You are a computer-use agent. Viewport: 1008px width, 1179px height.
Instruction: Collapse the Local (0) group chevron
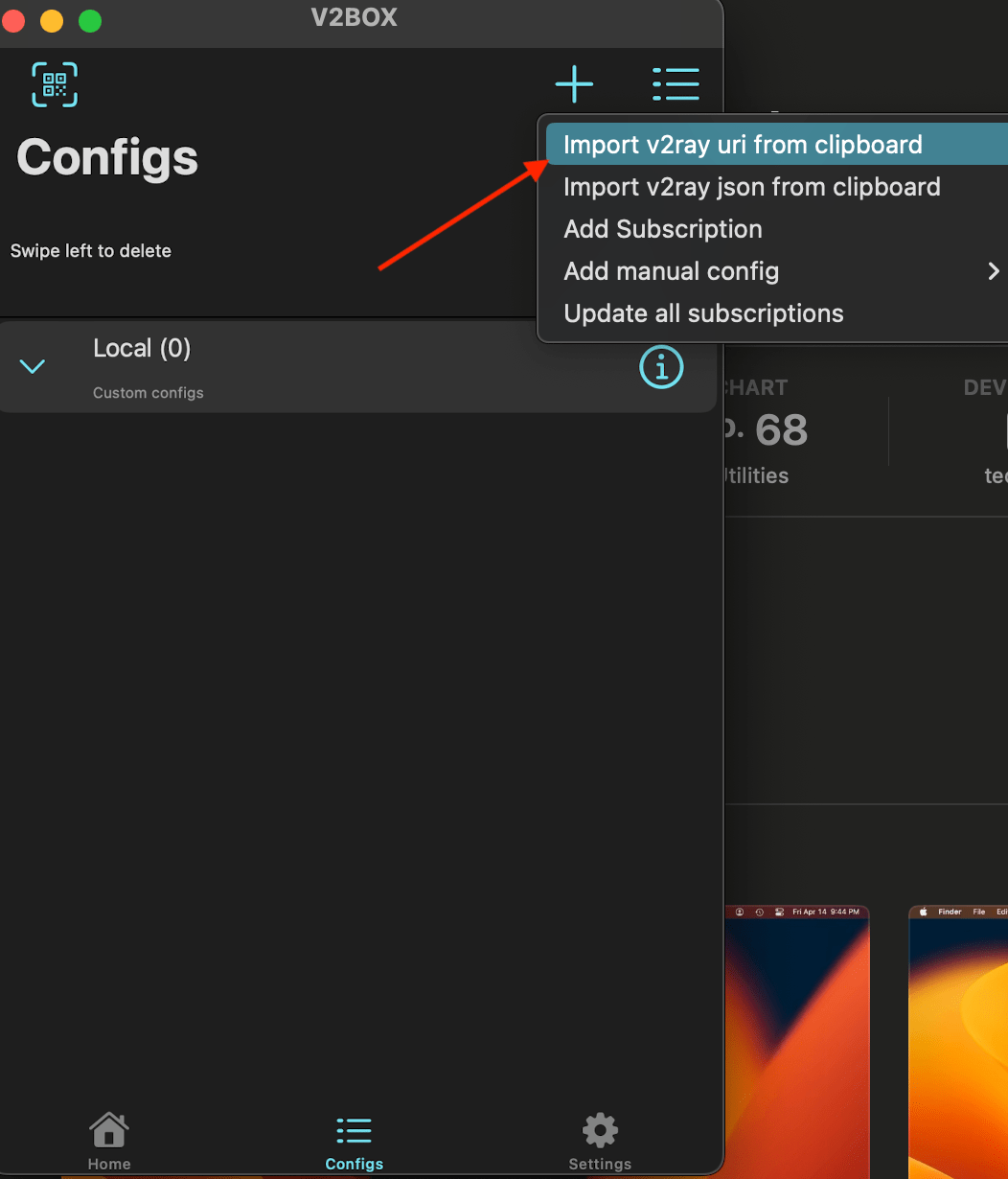click(x=33, y=366)
